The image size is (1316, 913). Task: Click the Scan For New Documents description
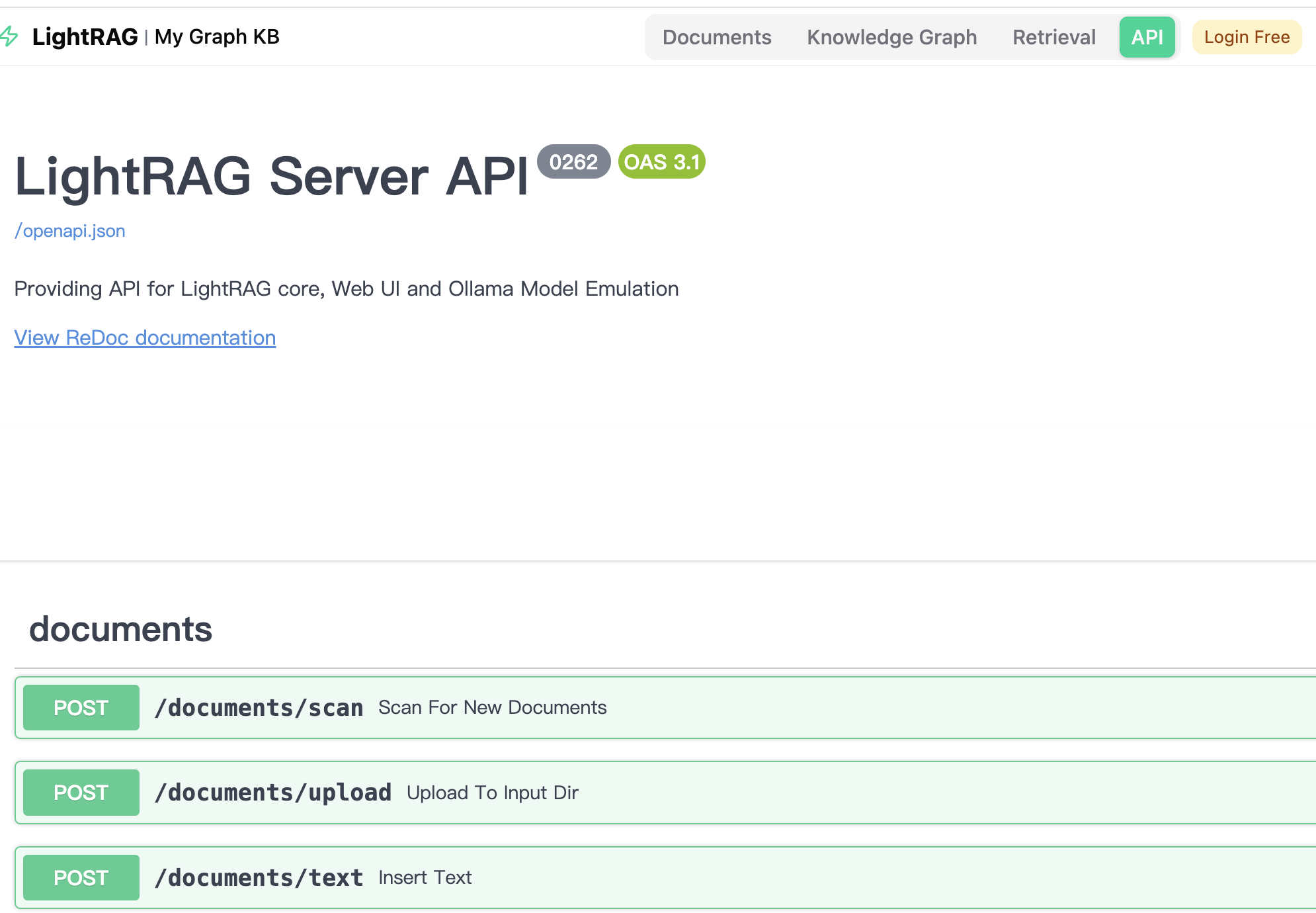click(492, 708)
